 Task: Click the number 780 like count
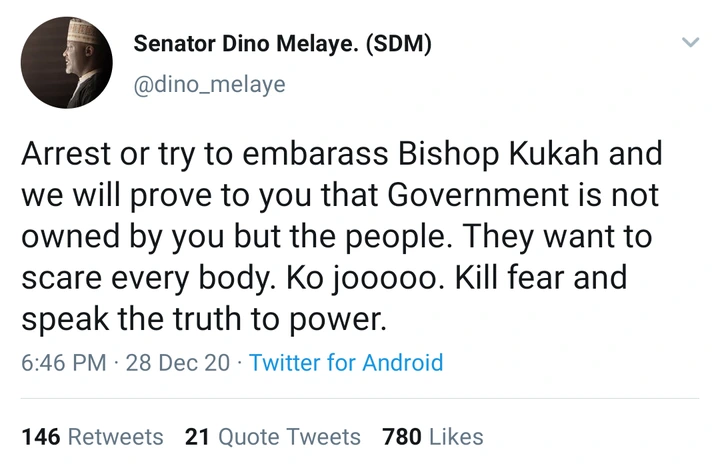pos(401,437)
